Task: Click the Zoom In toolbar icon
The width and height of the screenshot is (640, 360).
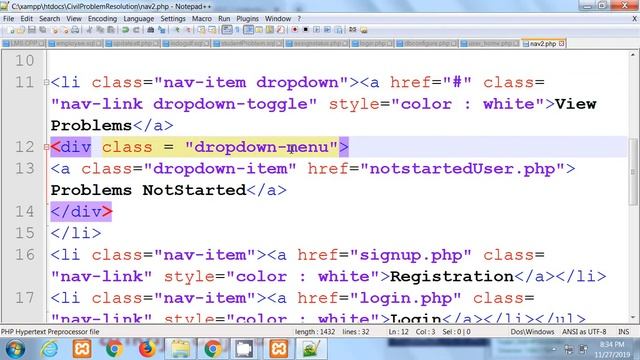Action: [x=177, y=30]
